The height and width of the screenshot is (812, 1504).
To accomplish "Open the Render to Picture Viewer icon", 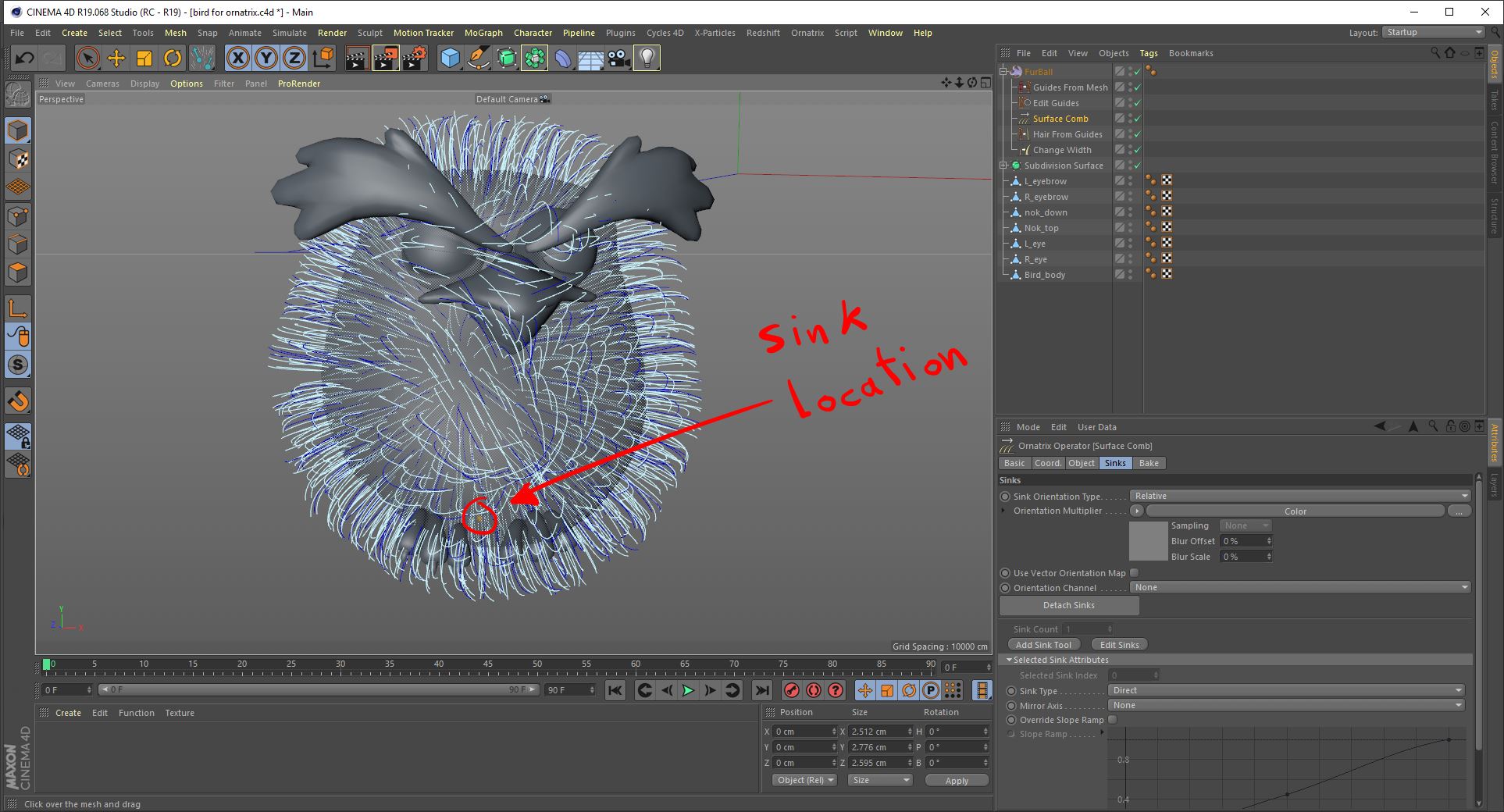I will 385,58.
